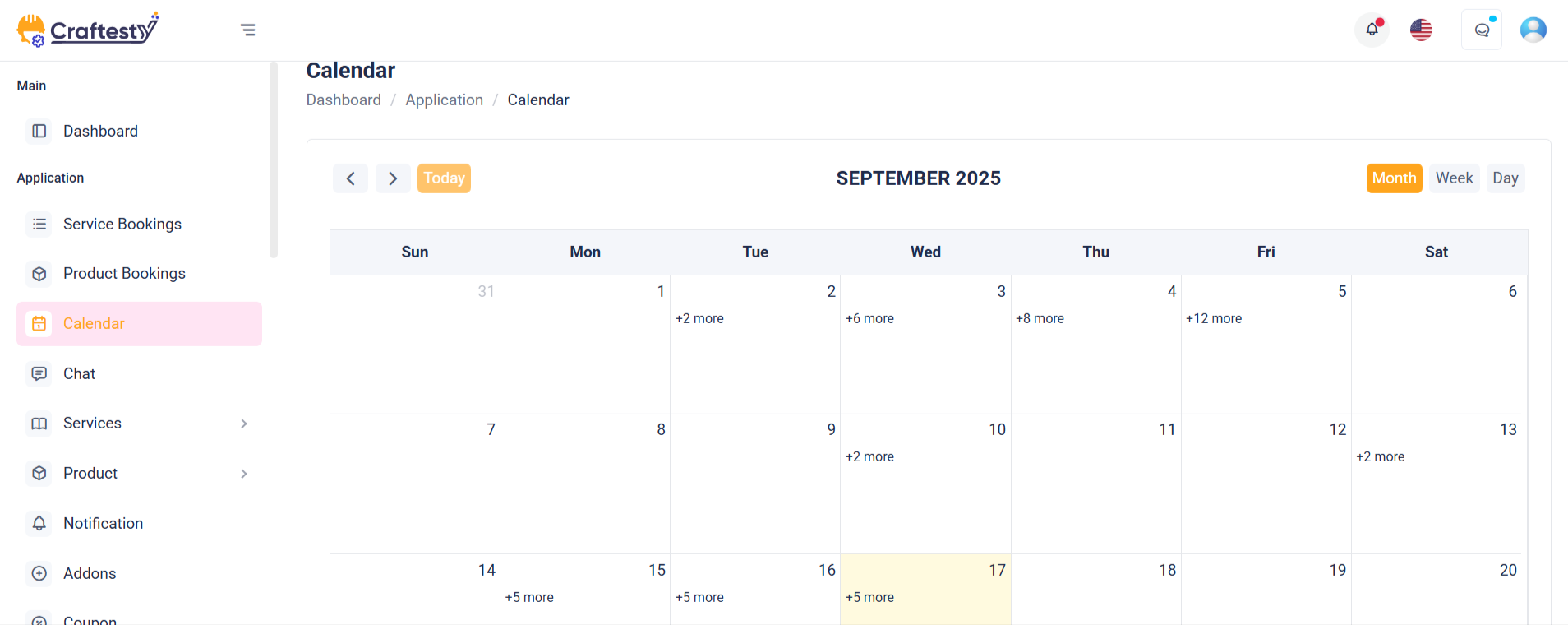Click the sidebar vertical scrollbar
The width and height of the screenshot is (1568, 625).
(x=274, y=160)
